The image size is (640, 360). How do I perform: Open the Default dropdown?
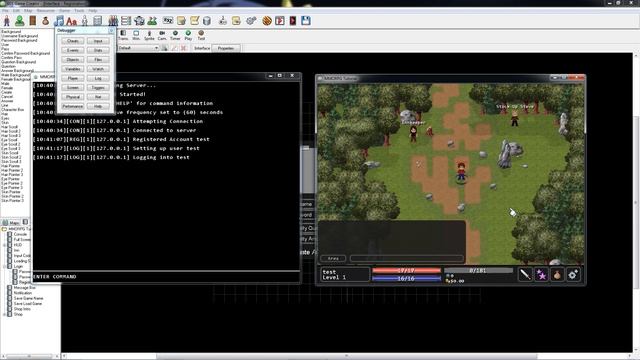138,48
